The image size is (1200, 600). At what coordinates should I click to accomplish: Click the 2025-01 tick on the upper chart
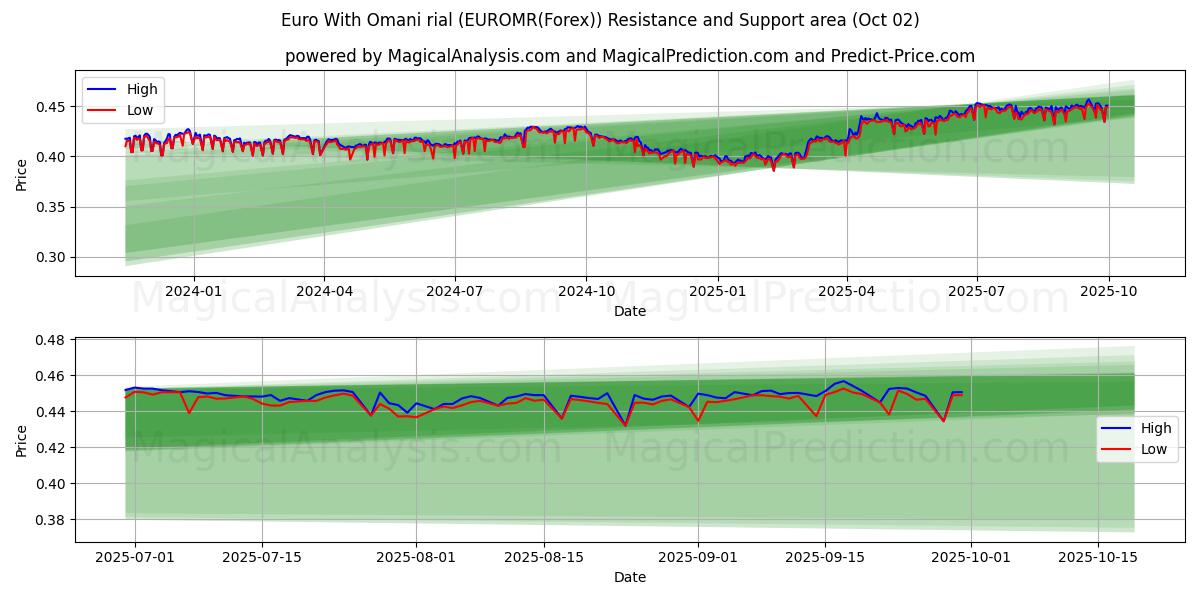(718, 292)
